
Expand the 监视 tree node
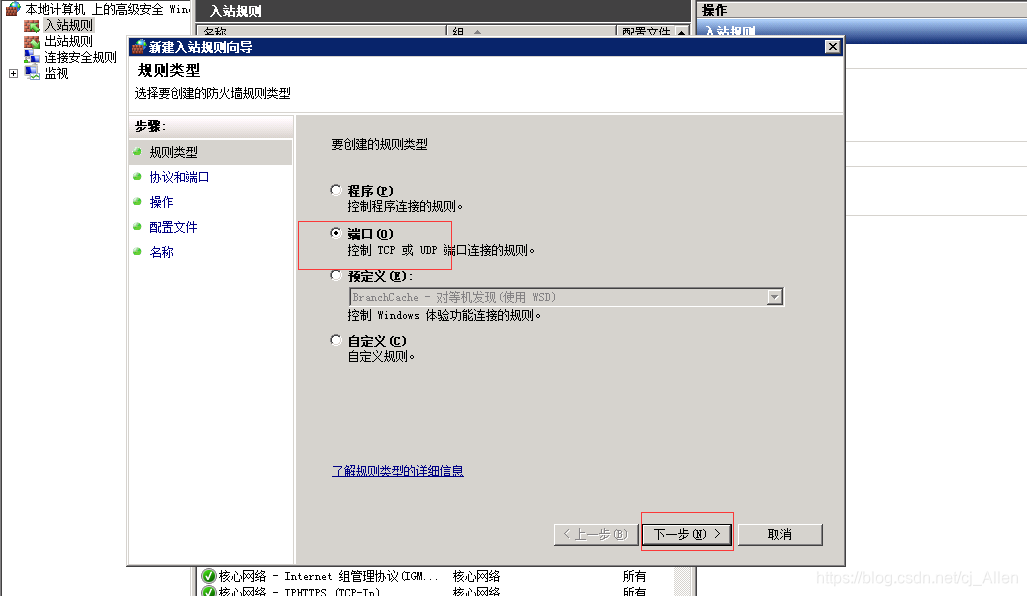[13, 73]
